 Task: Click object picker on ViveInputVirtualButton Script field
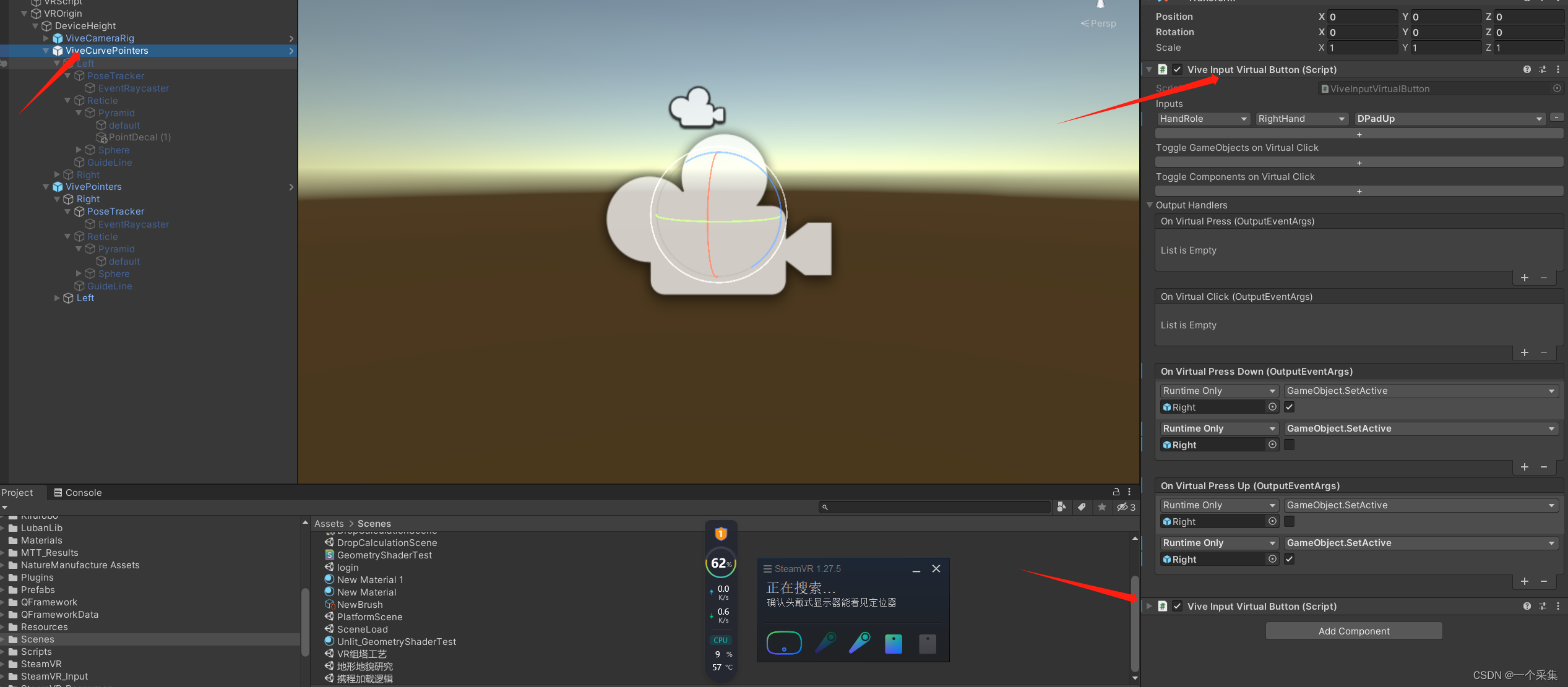(x=1557, y=88)
